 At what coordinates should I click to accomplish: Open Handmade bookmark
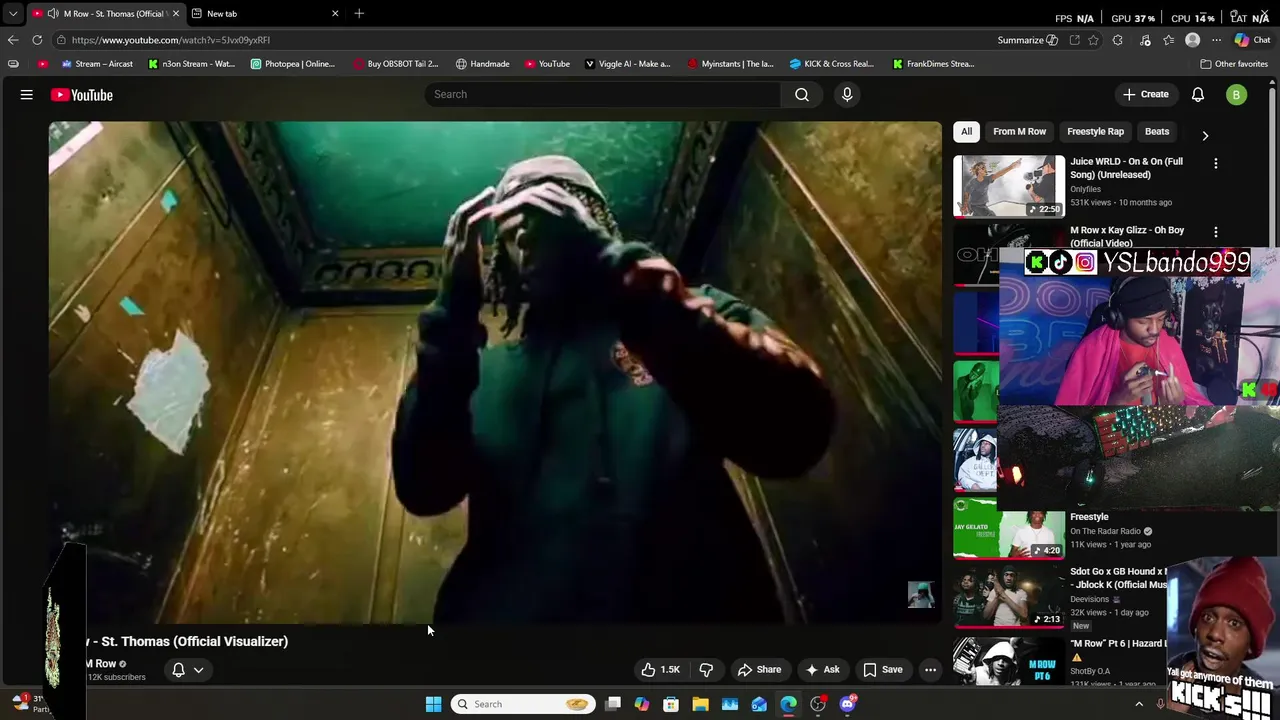(x=482, y=64)
